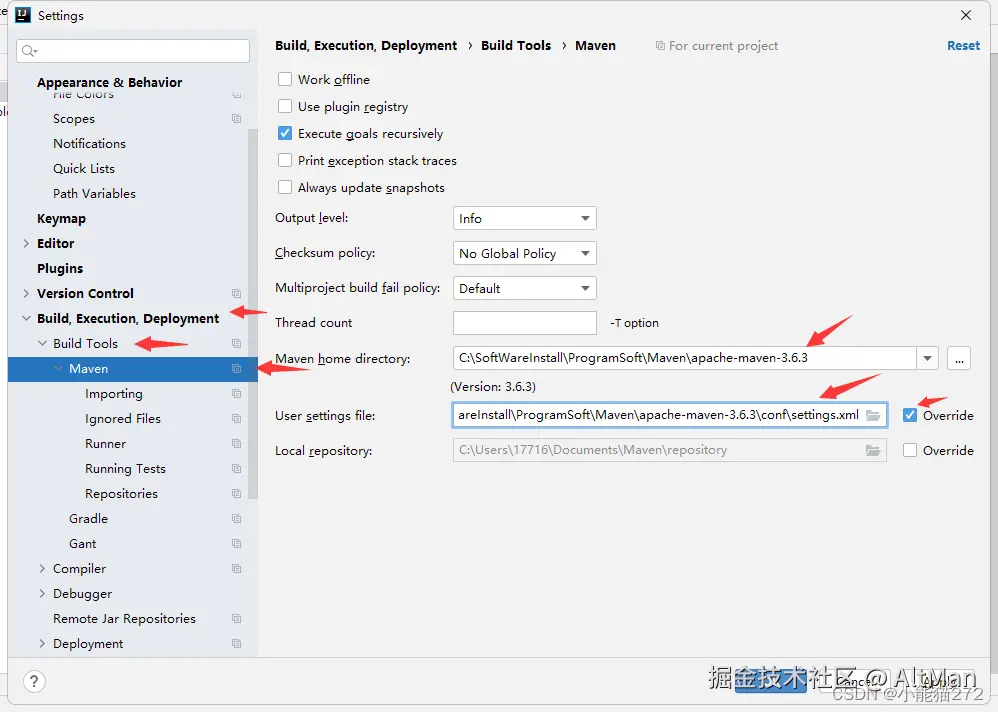Click the project-level icon beside Version Control

[237, 293]
